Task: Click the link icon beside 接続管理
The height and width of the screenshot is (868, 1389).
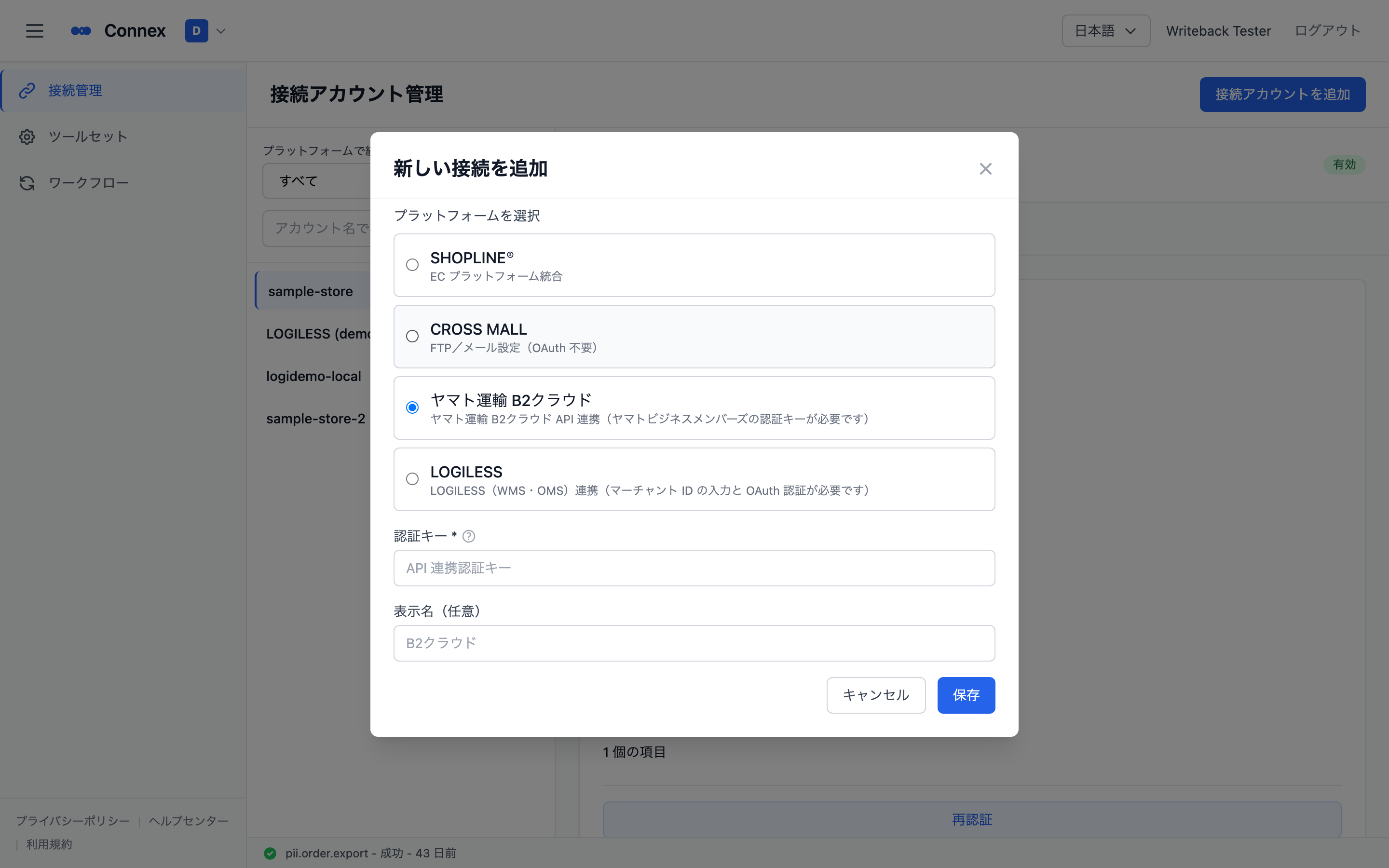Action: (27, 91)
